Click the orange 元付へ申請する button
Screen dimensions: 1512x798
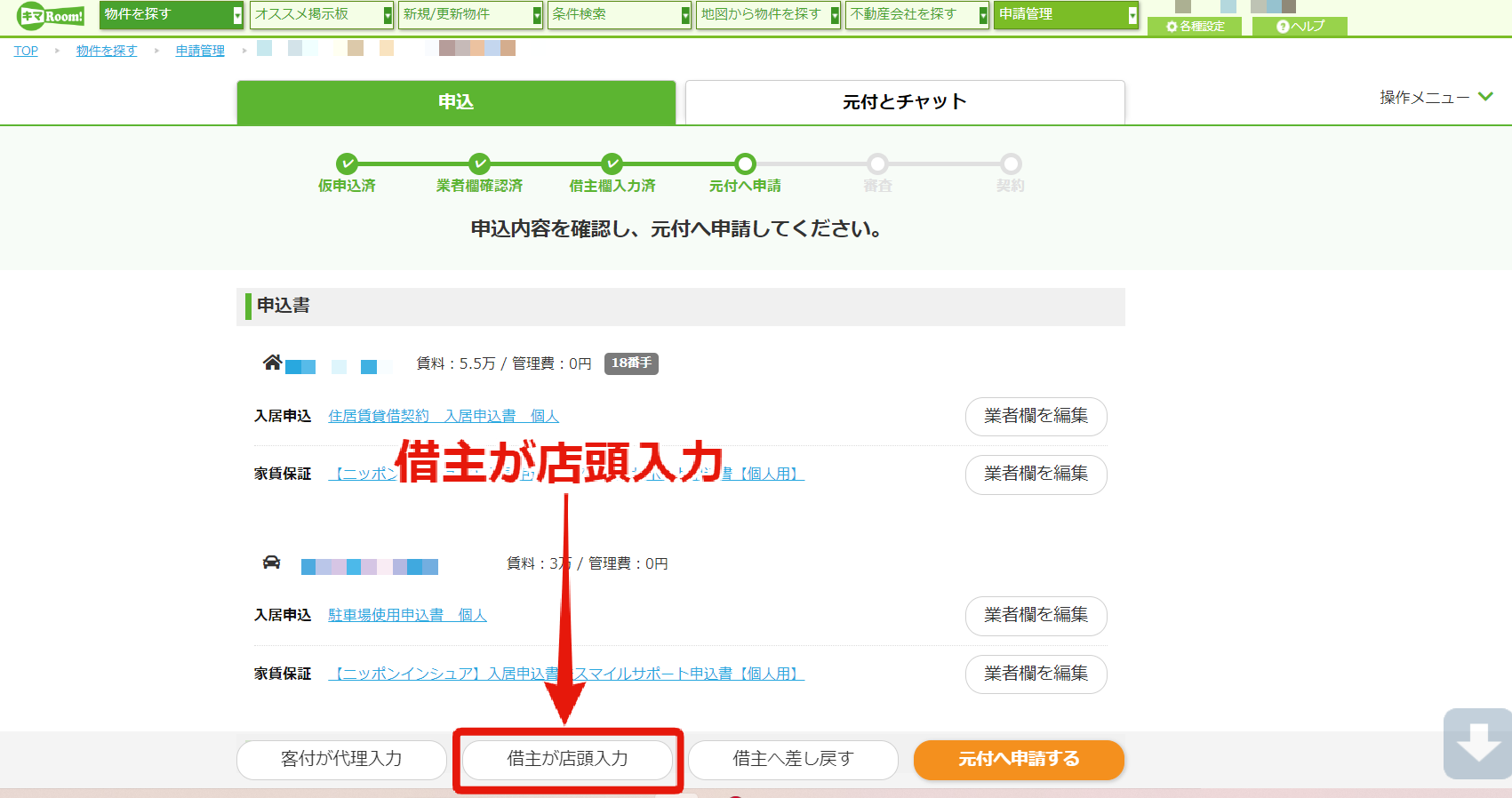click(1019, 760)
